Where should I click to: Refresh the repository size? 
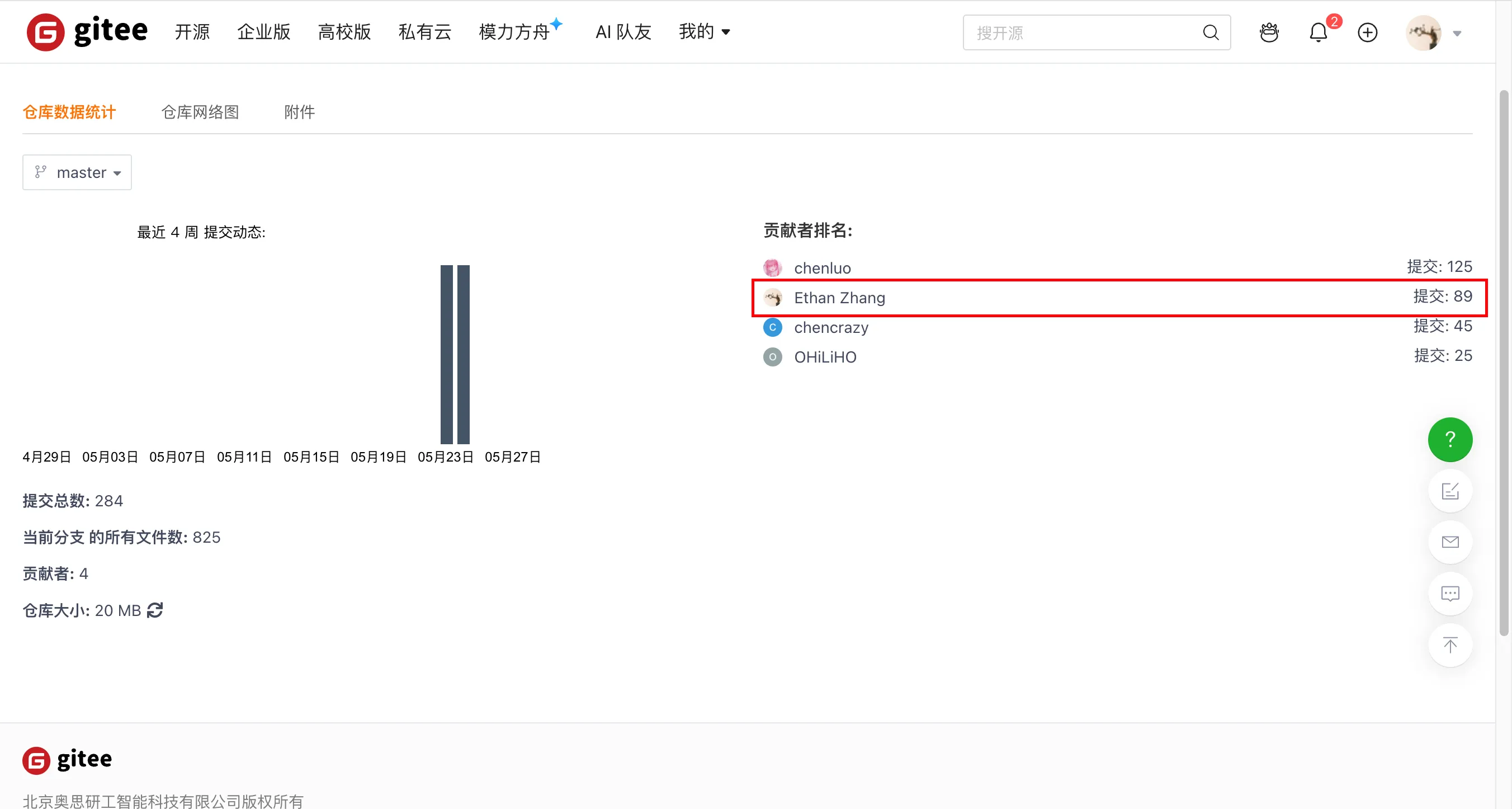(x=155, y=610)
